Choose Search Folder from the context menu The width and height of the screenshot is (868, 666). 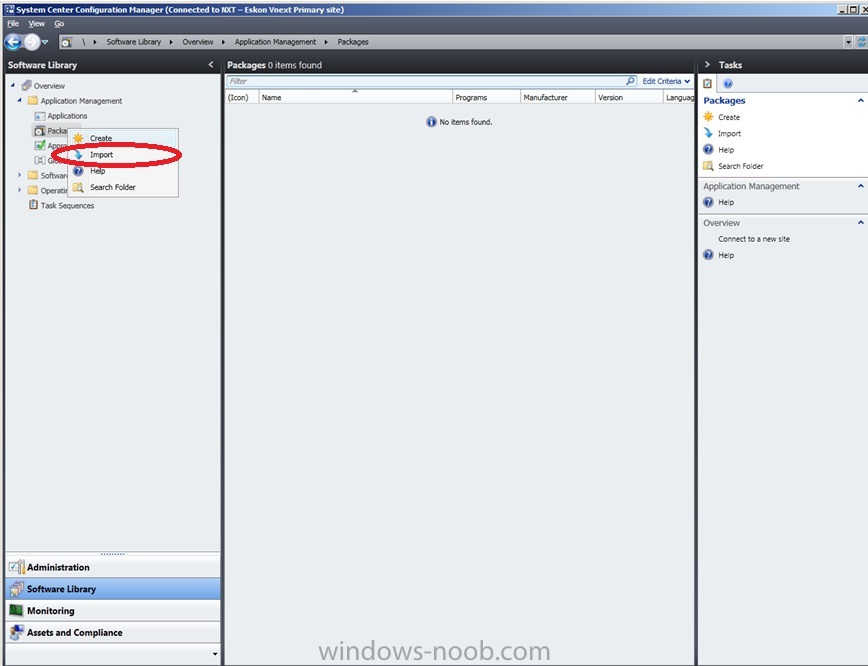coord(123,187)
